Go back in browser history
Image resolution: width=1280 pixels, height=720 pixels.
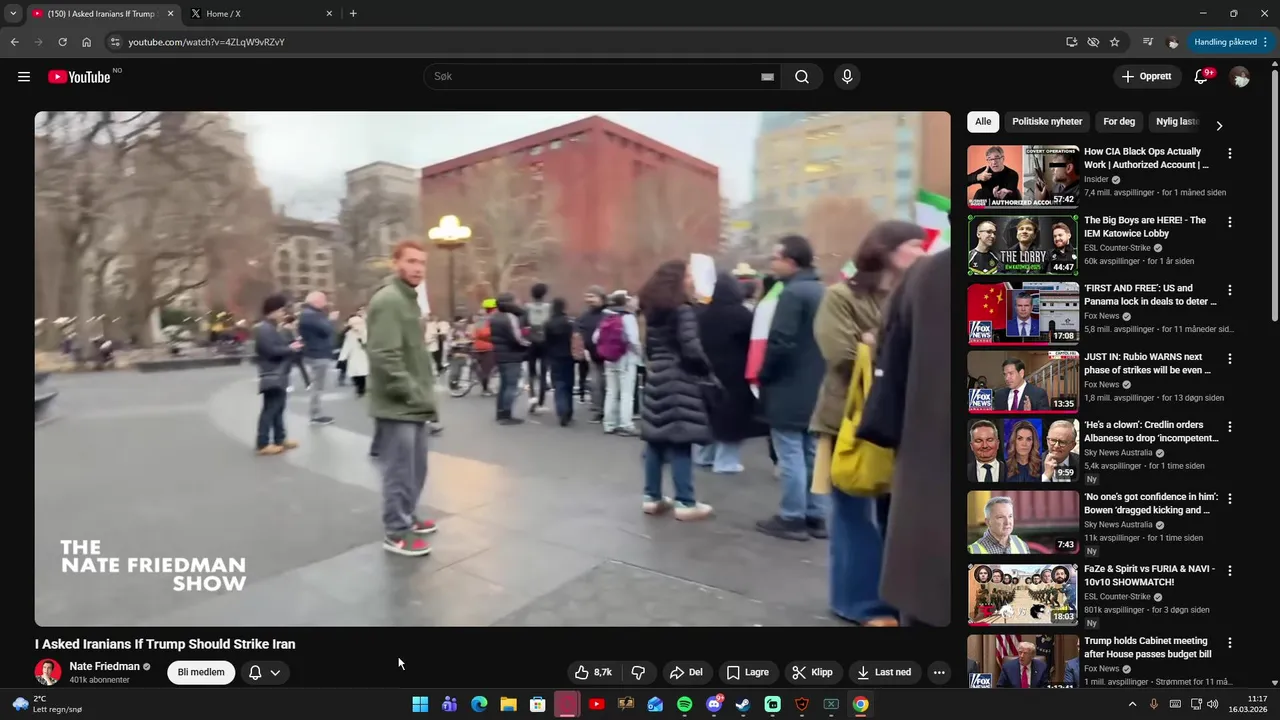[x=14, y=42]
